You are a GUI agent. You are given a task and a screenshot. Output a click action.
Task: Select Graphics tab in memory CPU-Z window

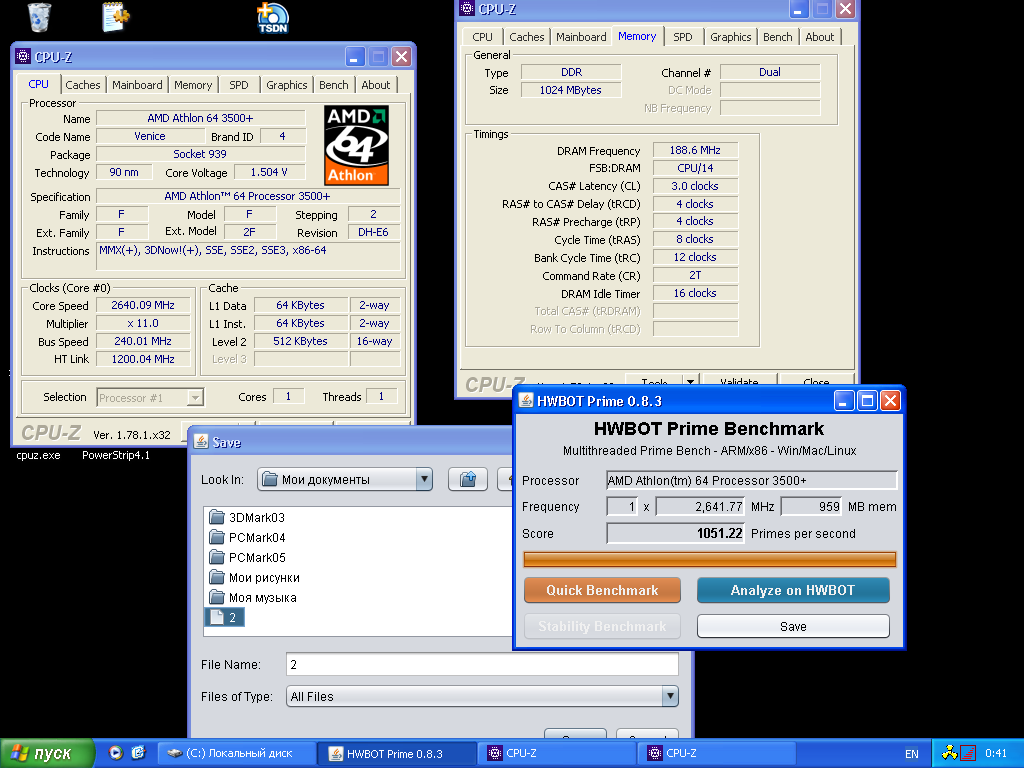pos(731,37)
